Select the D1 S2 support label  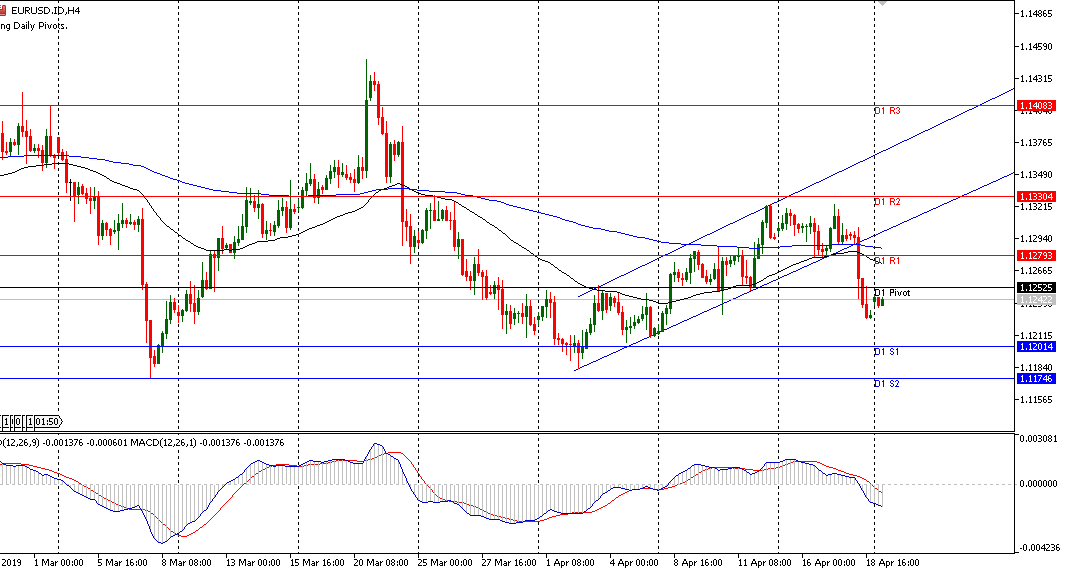[x=887, y=384]
